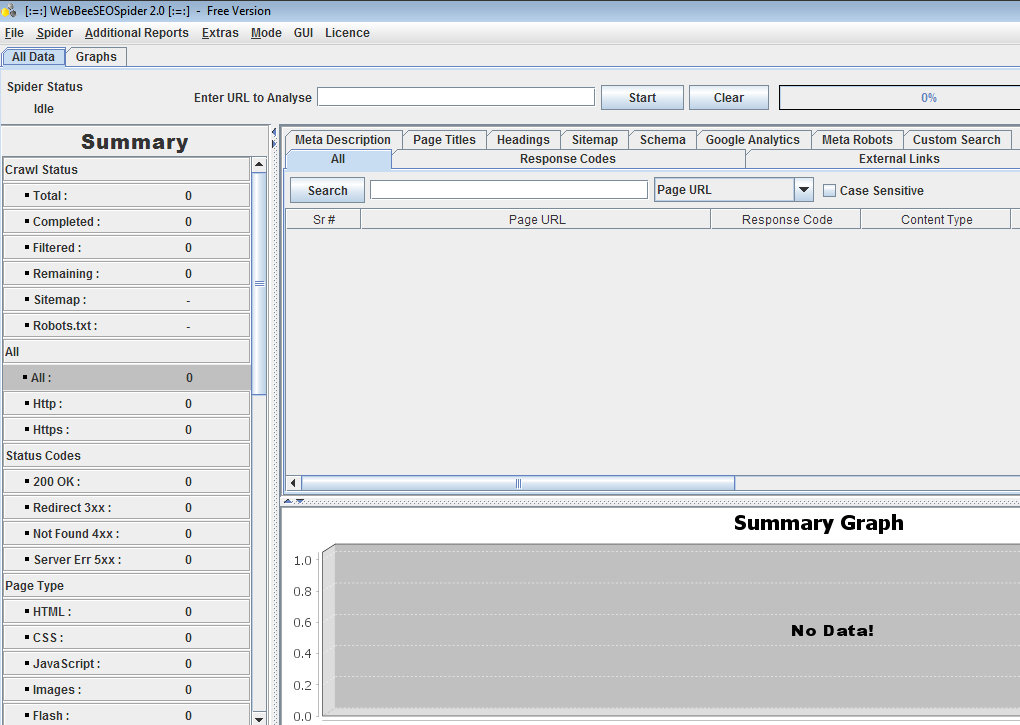Select the Sitemap row under Crawl Status
The width and height of the screenshot is (1020, 725).
(x=127, y=300)
